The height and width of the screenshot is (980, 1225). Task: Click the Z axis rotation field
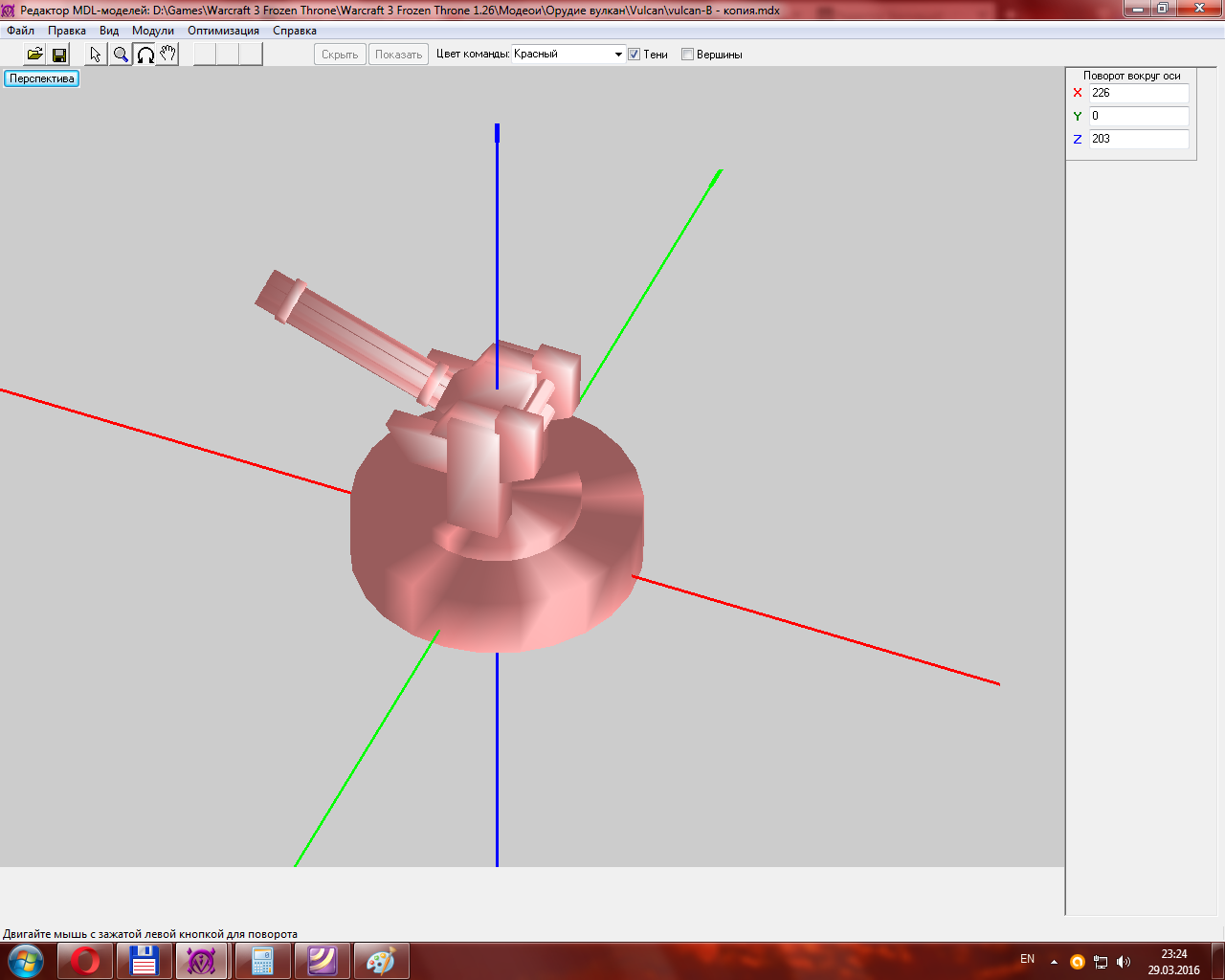coord(1138,139)
